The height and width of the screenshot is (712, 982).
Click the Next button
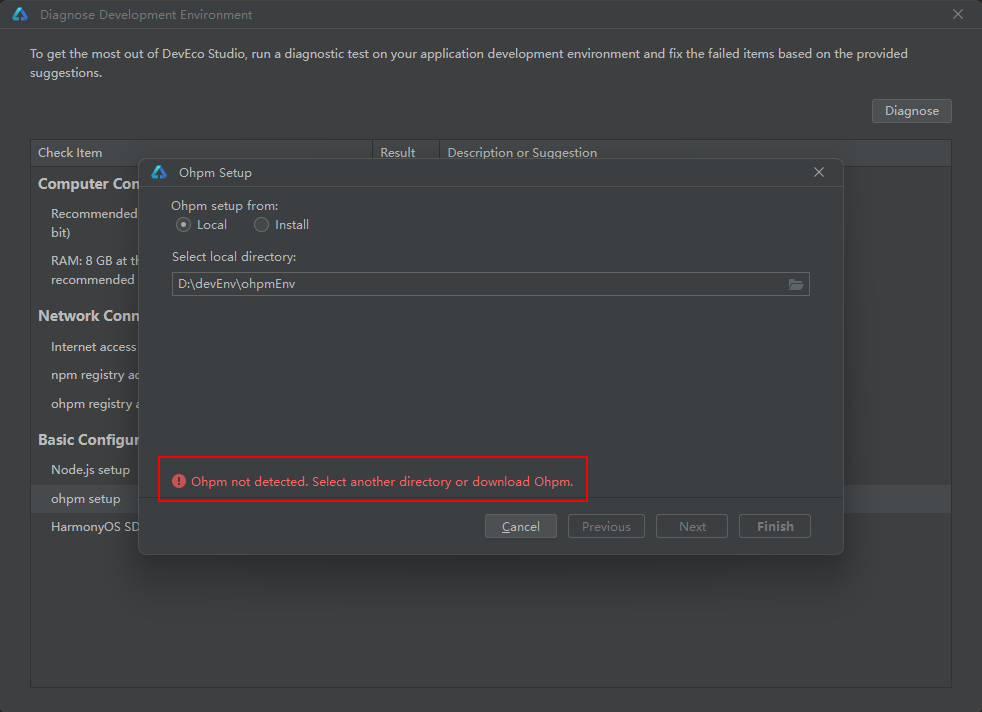(692, 527)
